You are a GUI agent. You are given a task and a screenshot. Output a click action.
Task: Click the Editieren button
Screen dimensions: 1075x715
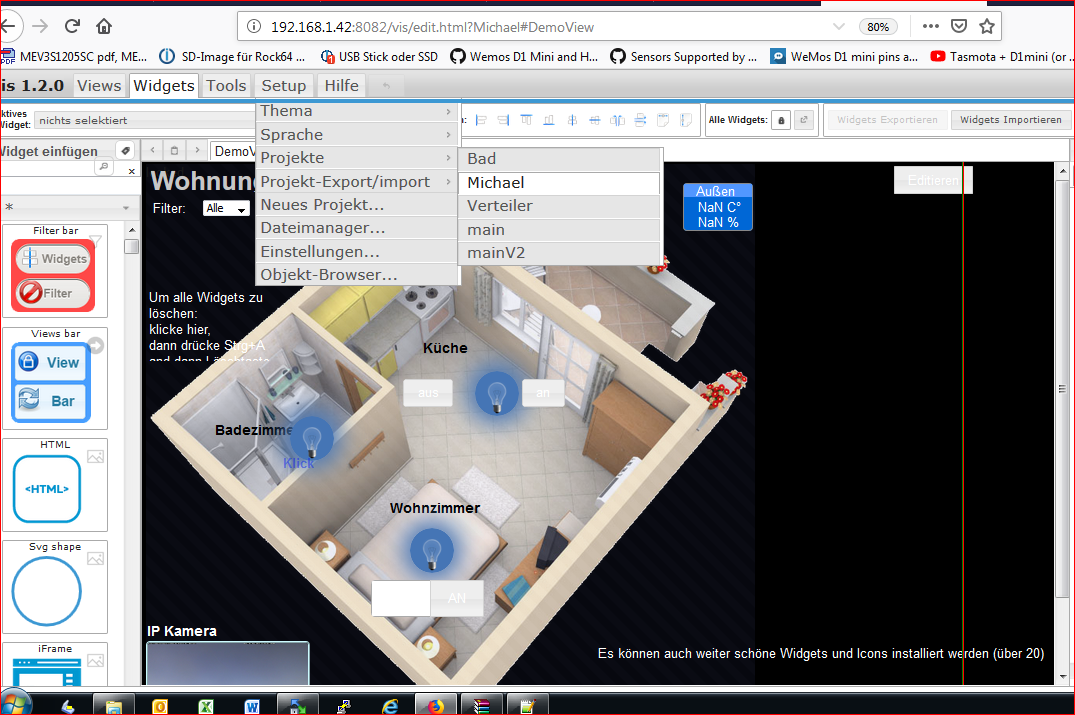(933, 180)
